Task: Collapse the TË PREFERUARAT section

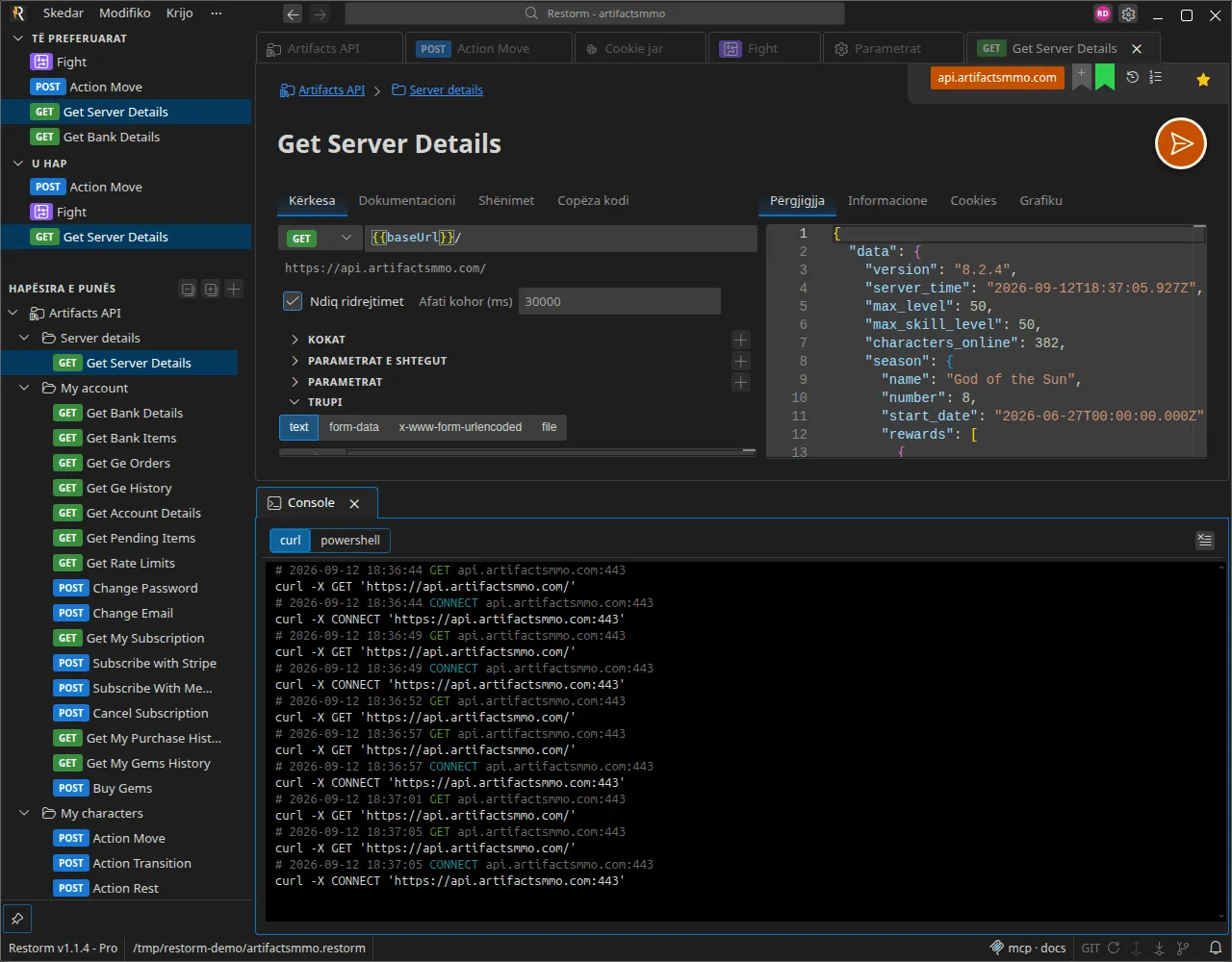Action: pyautogui.click(x=18, y=38)
